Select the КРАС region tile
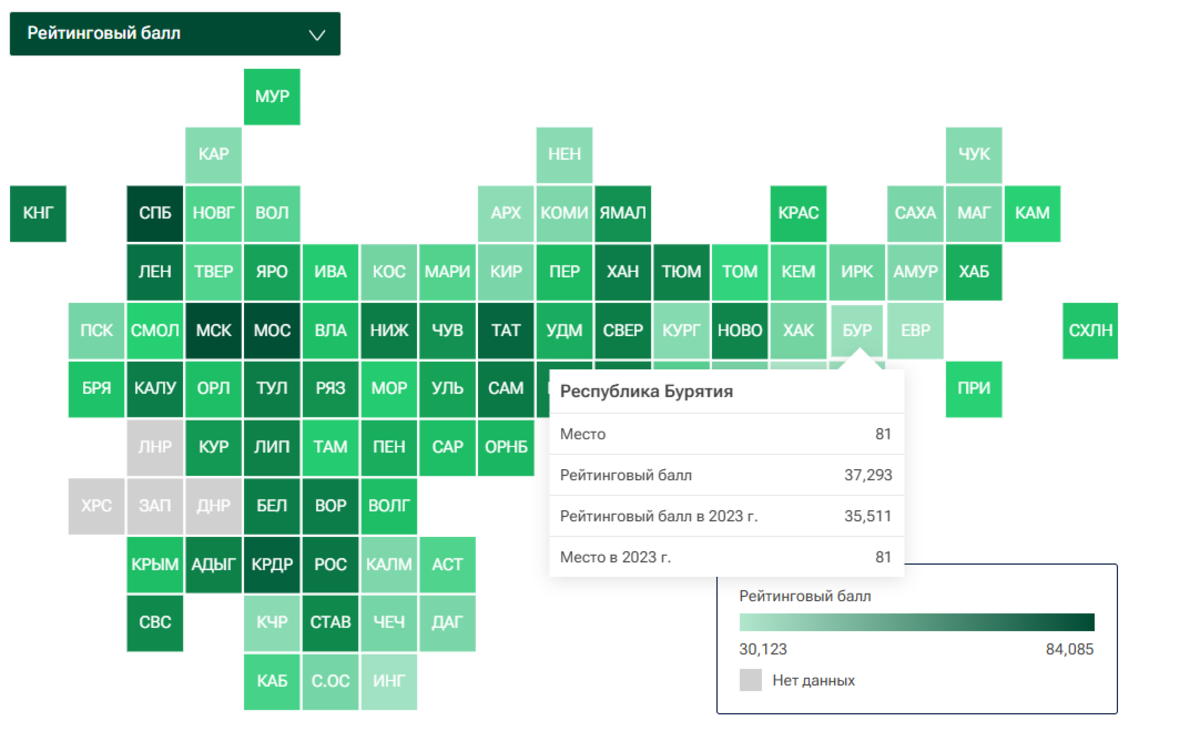This screenshot has height=731, width=1200. tap(798, 213)
